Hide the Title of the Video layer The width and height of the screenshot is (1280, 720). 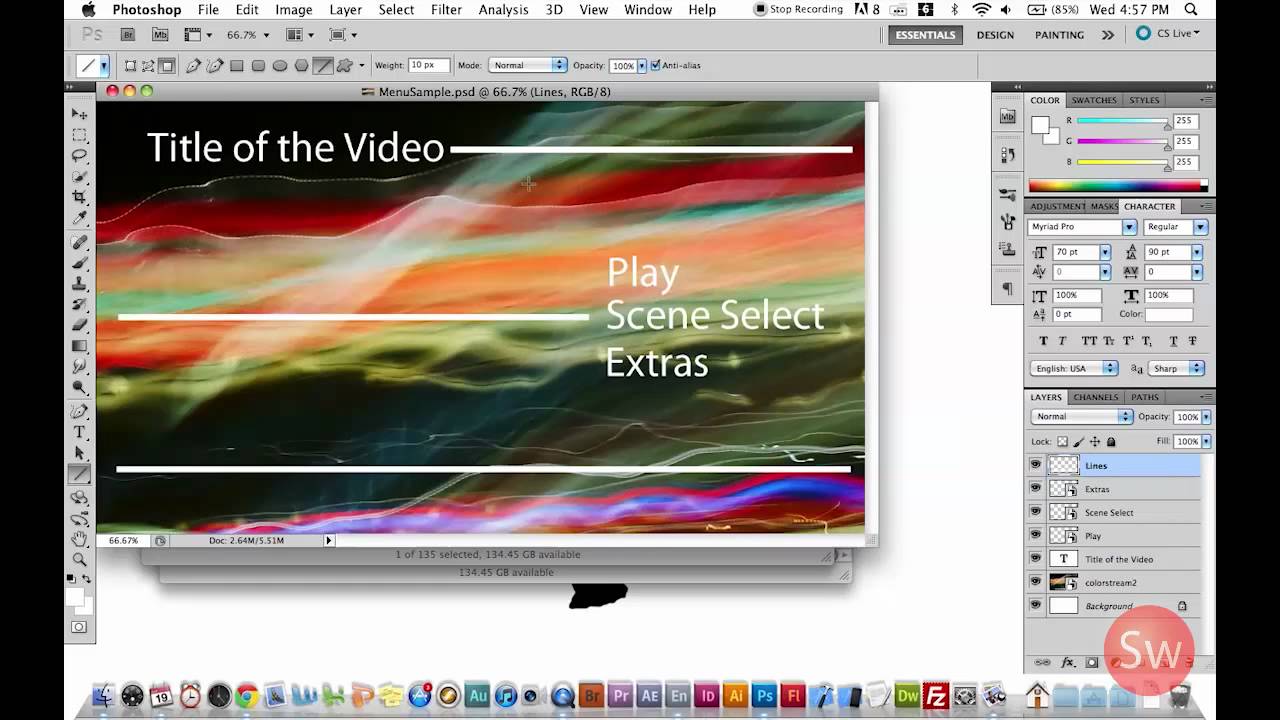pos(1035,559)
